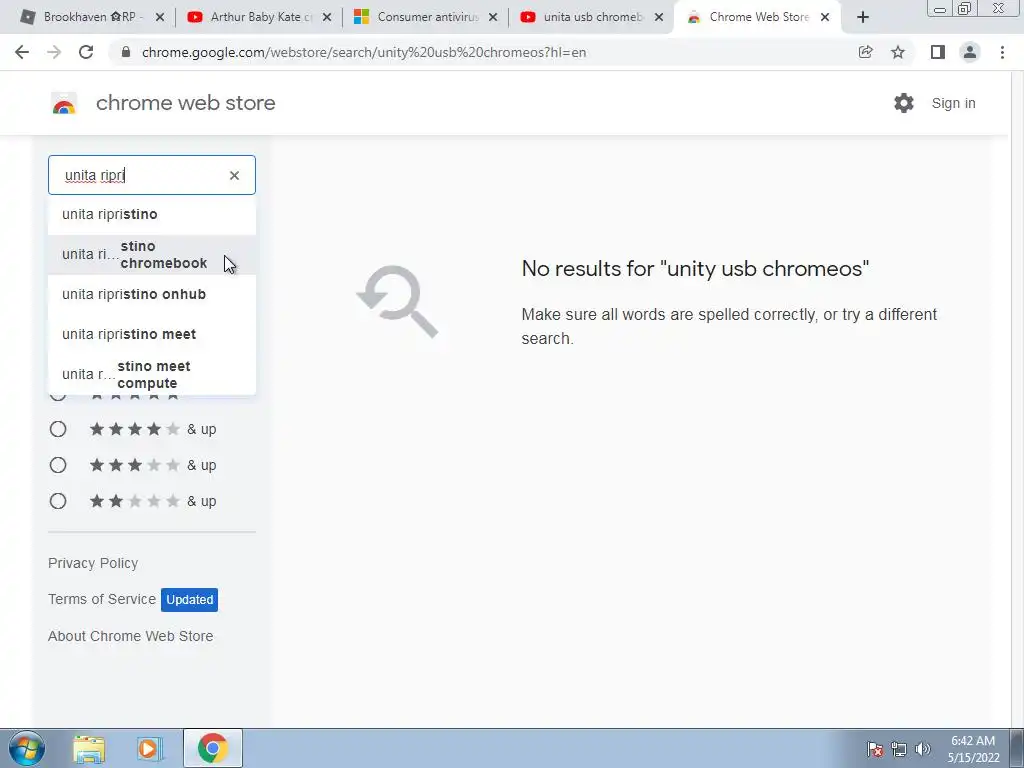Go back to the previous page
The height and width of the screenshot is (768, 1024).
22,52
